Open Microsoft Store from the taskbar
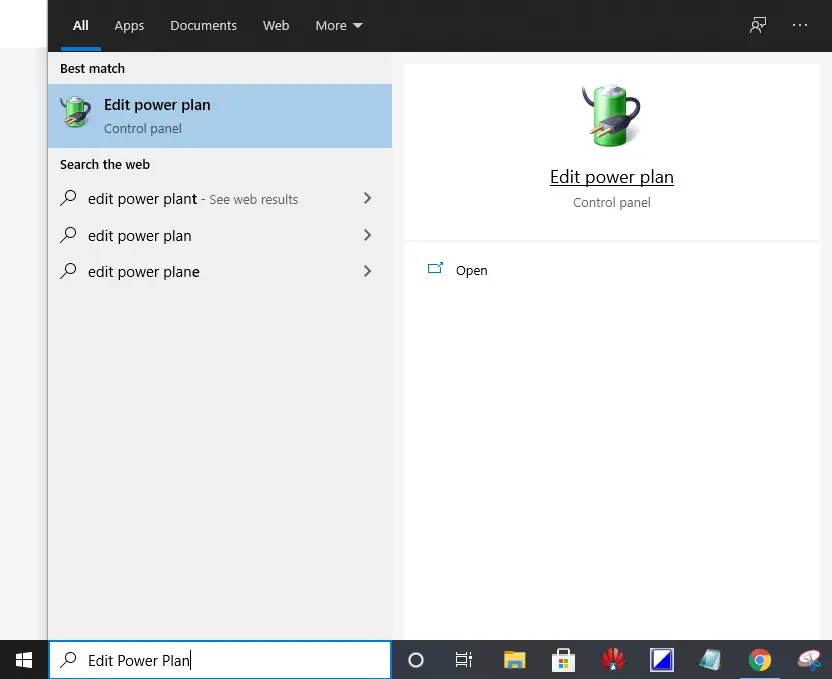The width and height of the screenshot is (832, 679). pos(563,660)
